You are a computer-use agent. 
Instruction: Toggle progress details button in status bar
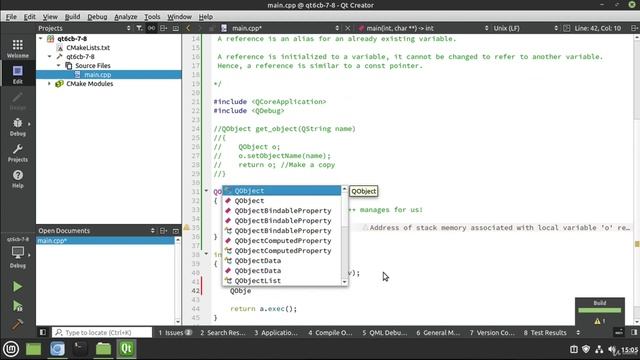[619, 332]
